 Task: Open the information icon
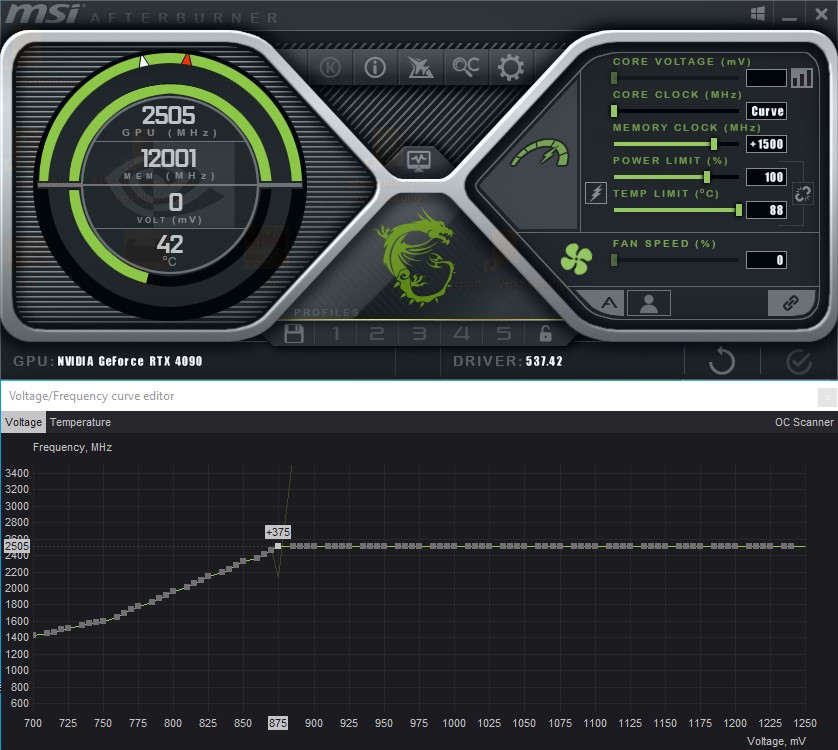tap(375, 67)
